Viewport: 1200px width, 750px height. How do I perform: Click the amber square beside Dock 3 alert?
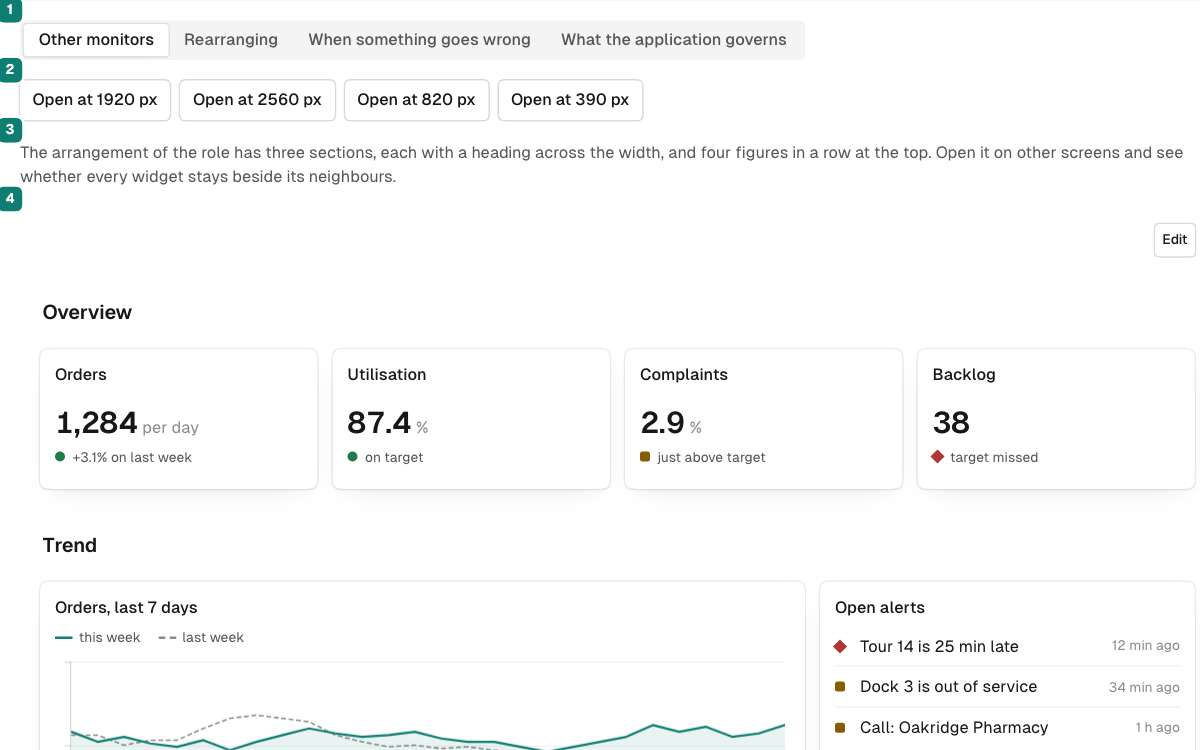click(x=840, y=687)
